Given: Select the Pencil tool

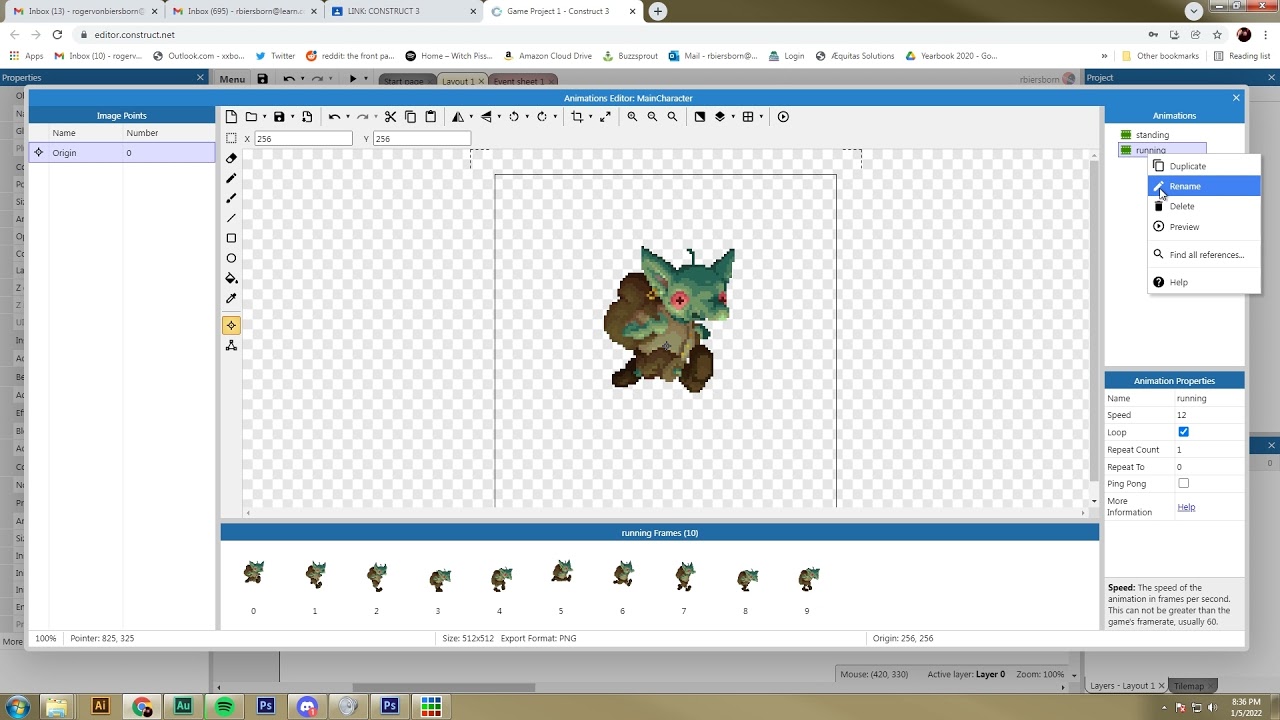Looking at the screenshot, I should click(231, 178).
